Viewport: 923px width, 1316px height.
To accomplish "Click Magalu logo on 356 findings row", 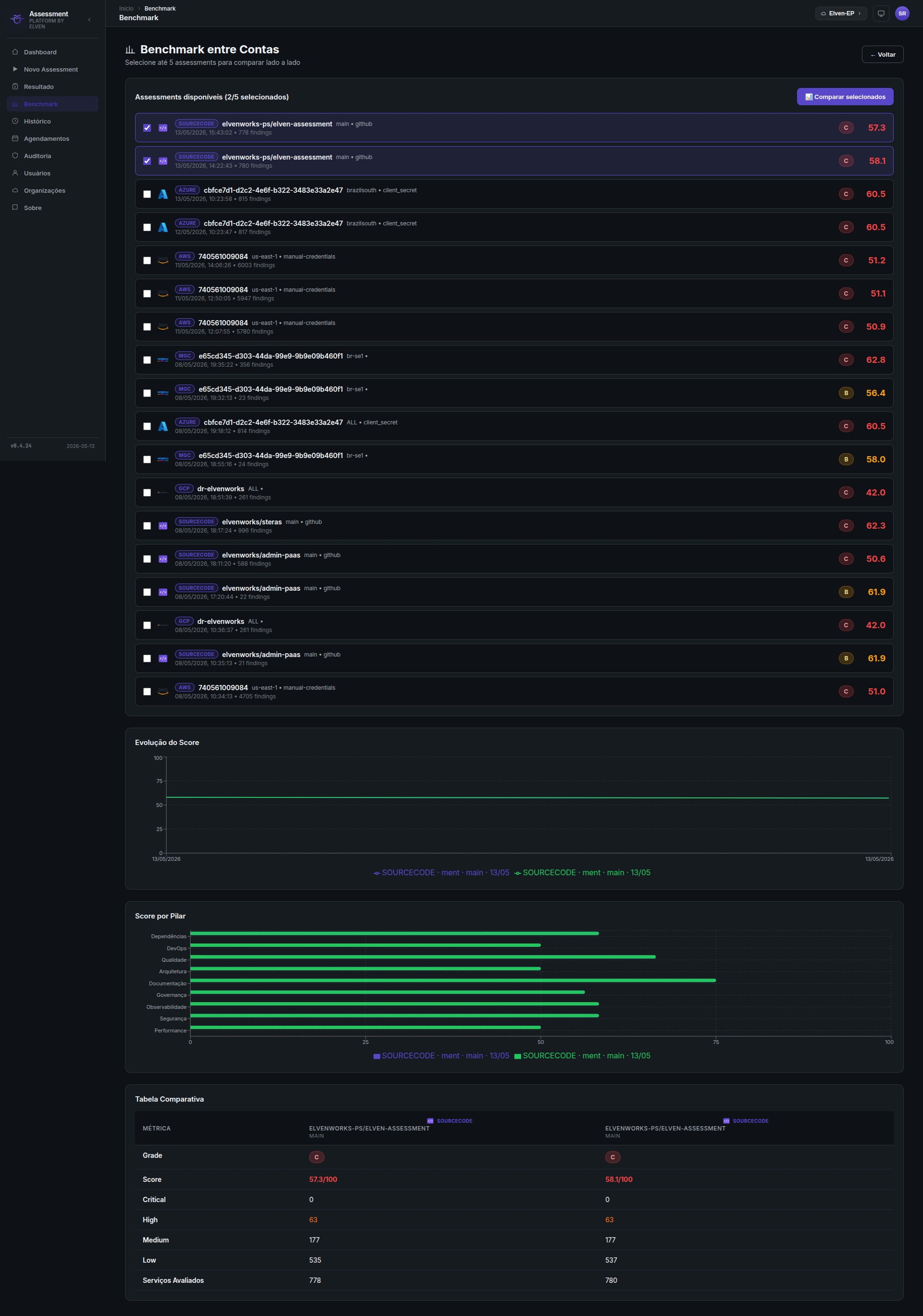I will click(163, 360).
